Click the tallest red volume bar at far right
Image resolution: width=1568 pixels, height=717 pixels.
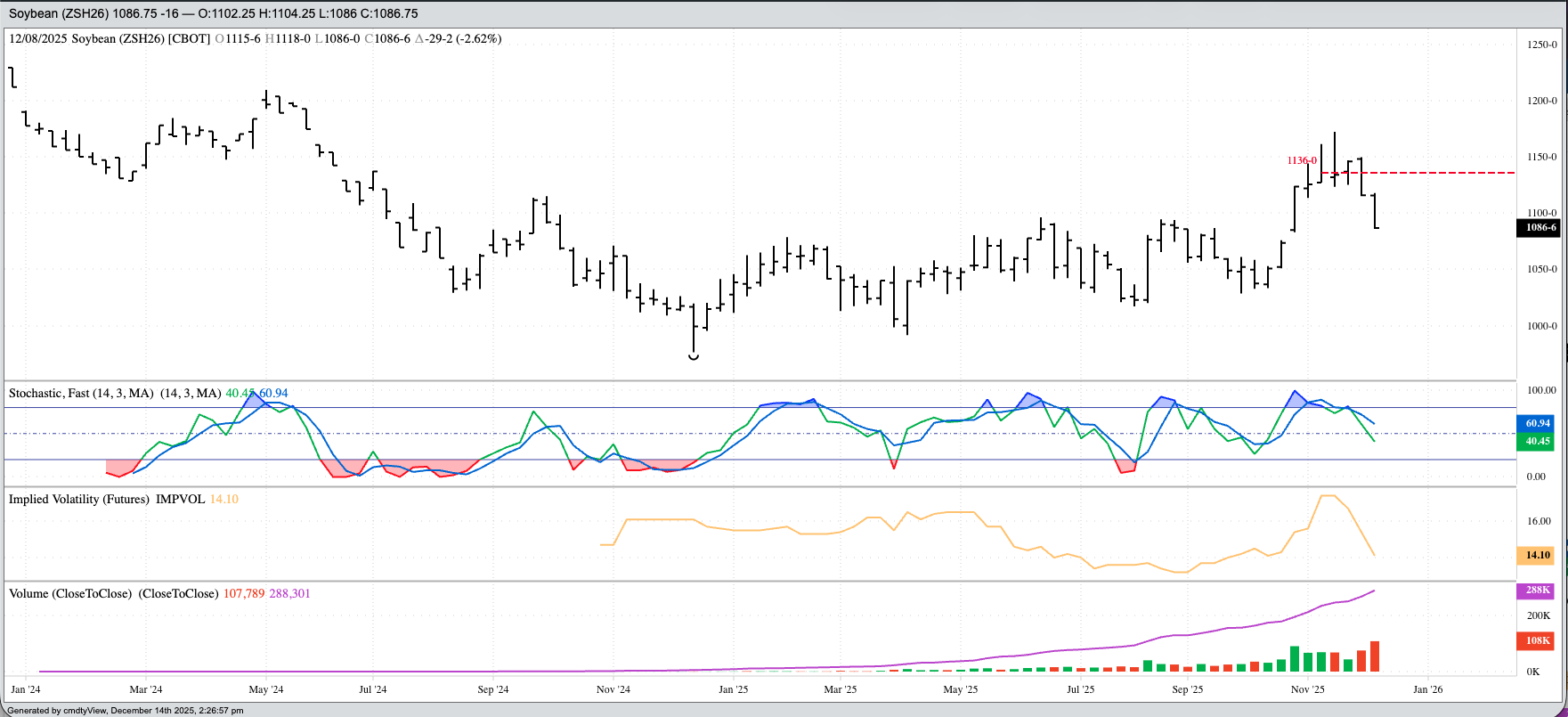pyautogui.click(x=1375, y=656)
